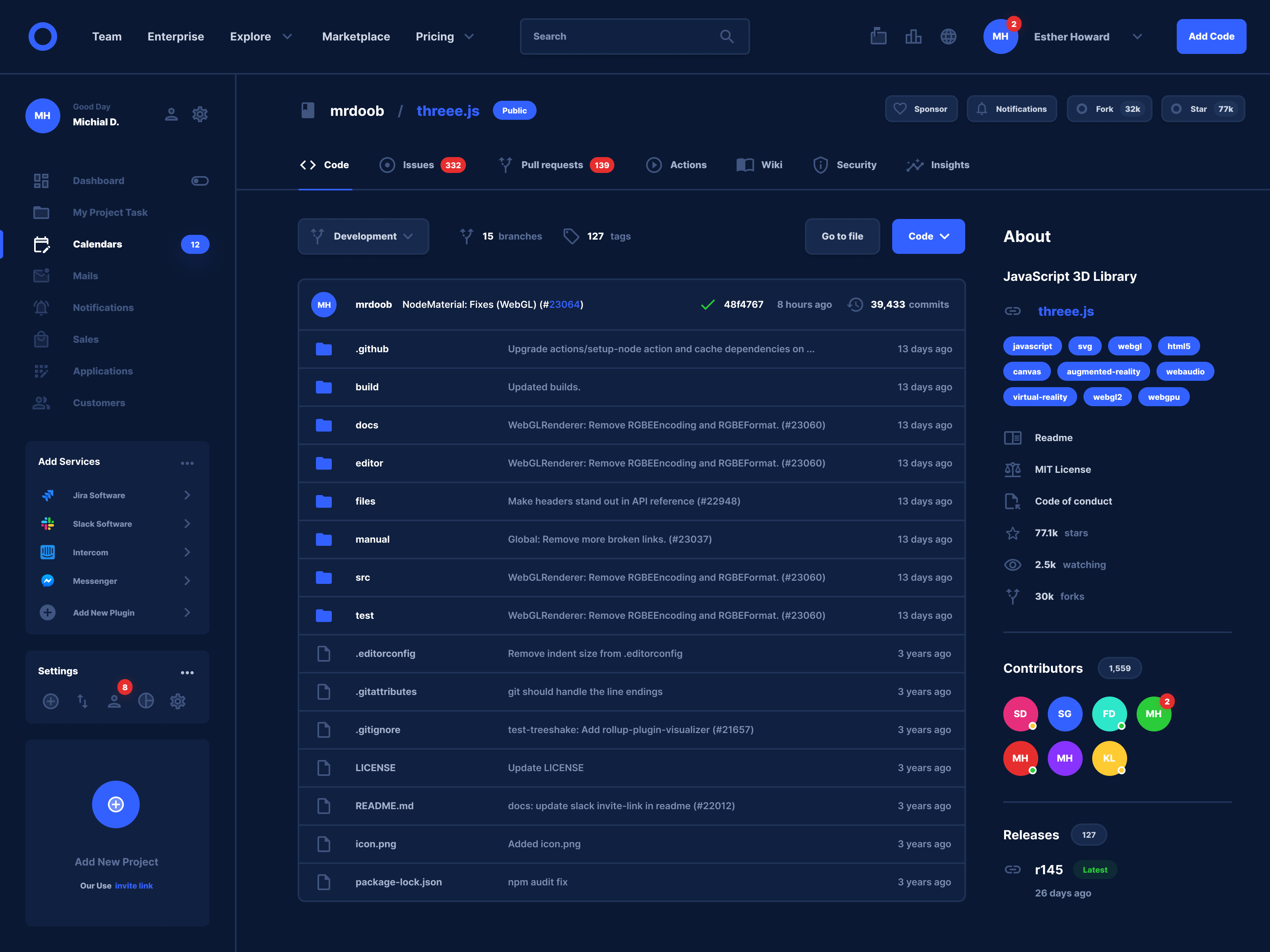Switch to the Security tab

845,165
